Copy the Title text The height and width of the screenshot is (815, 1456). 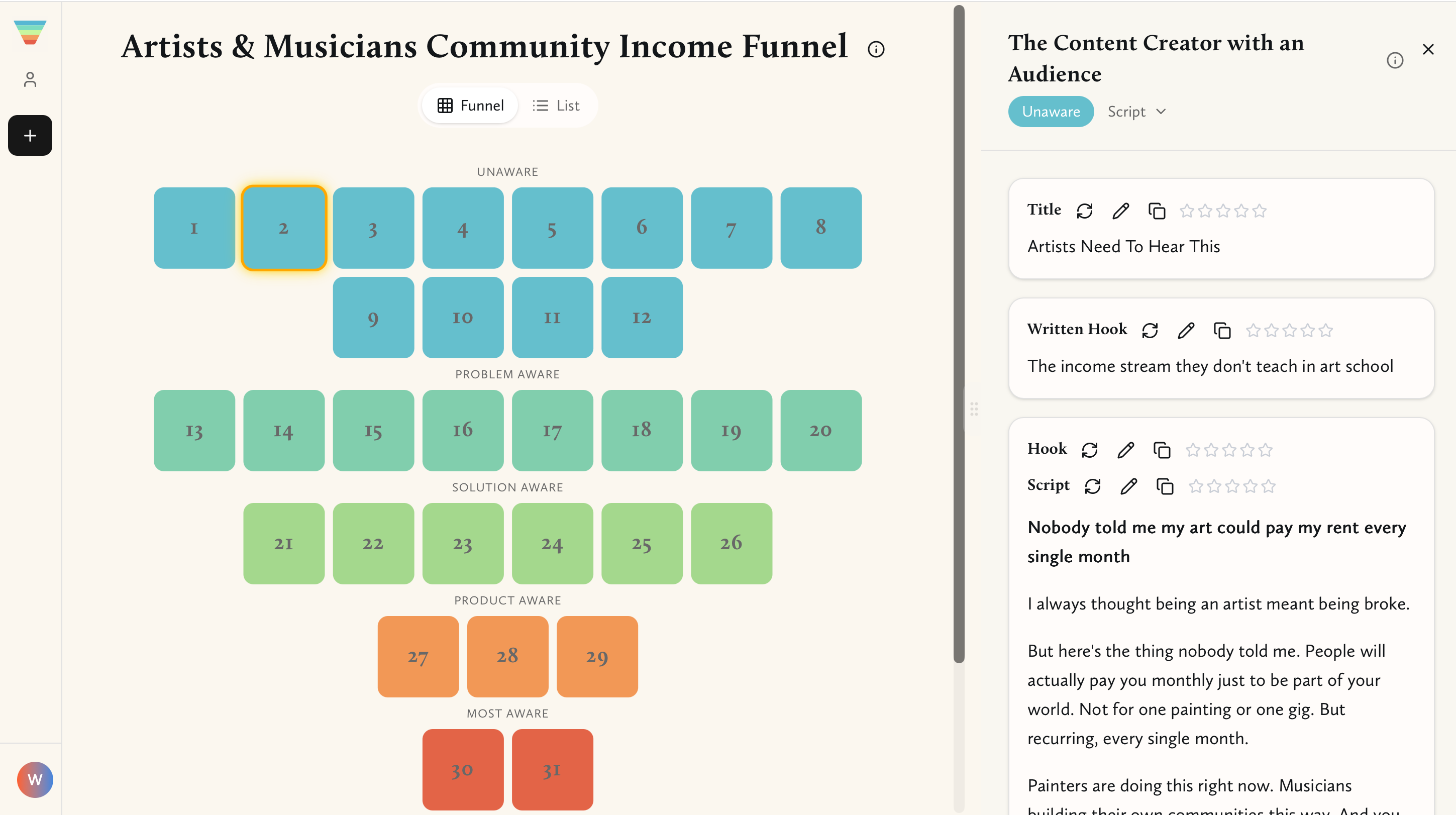pos(1157,211)
